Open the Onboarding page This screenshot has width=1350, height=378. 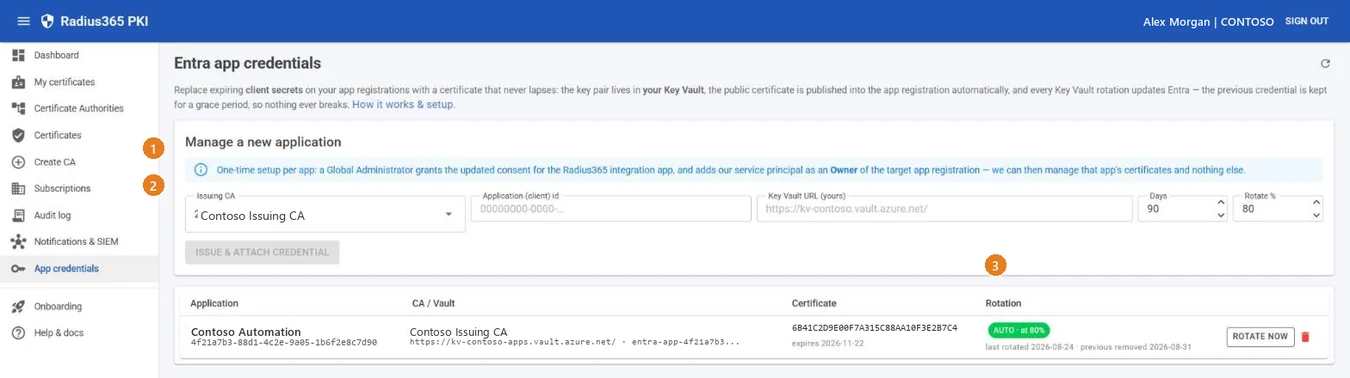[79, 306]
